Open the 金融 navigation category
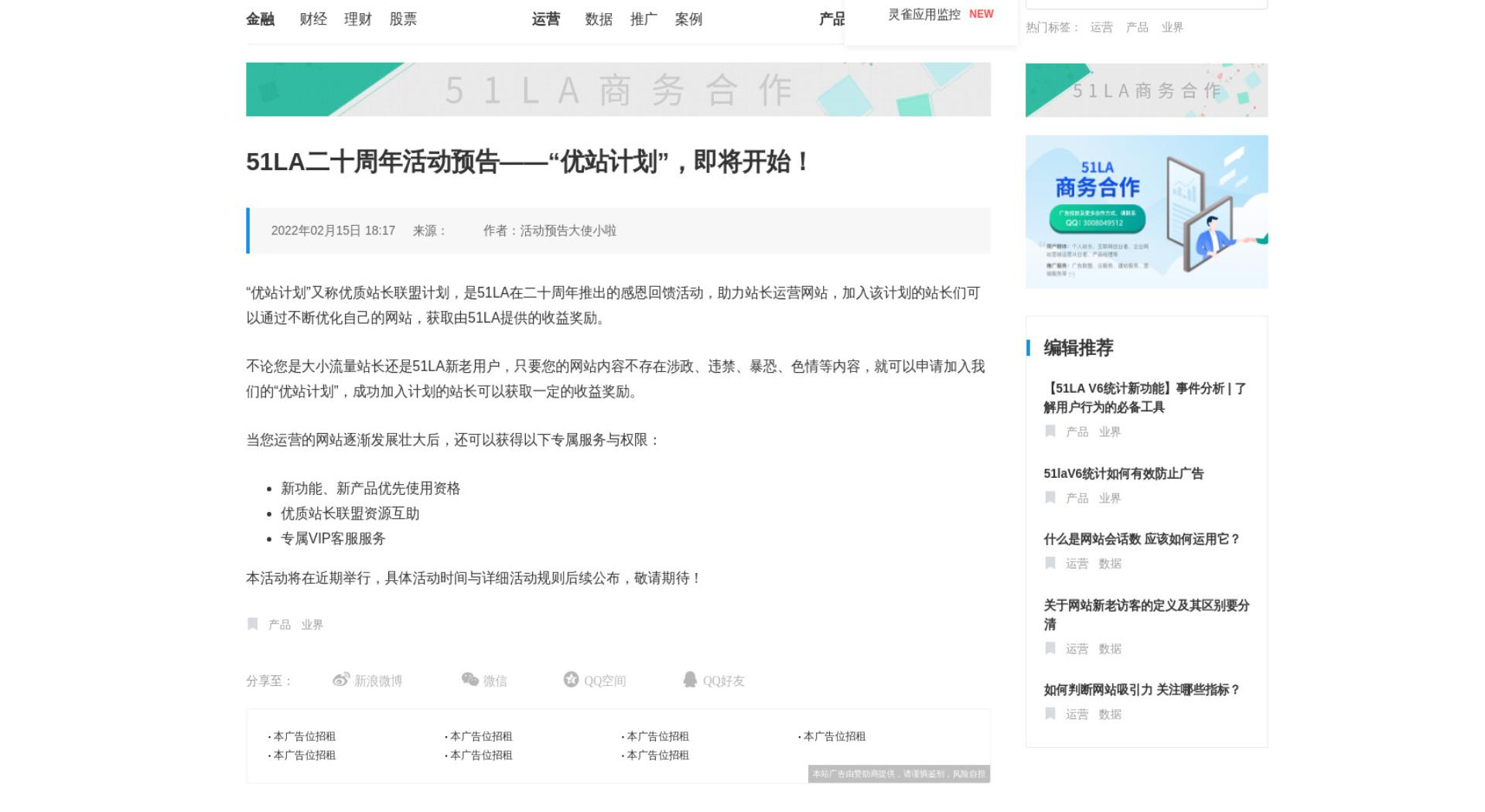This screenshot has width=1485, height=812. [260, 19]
